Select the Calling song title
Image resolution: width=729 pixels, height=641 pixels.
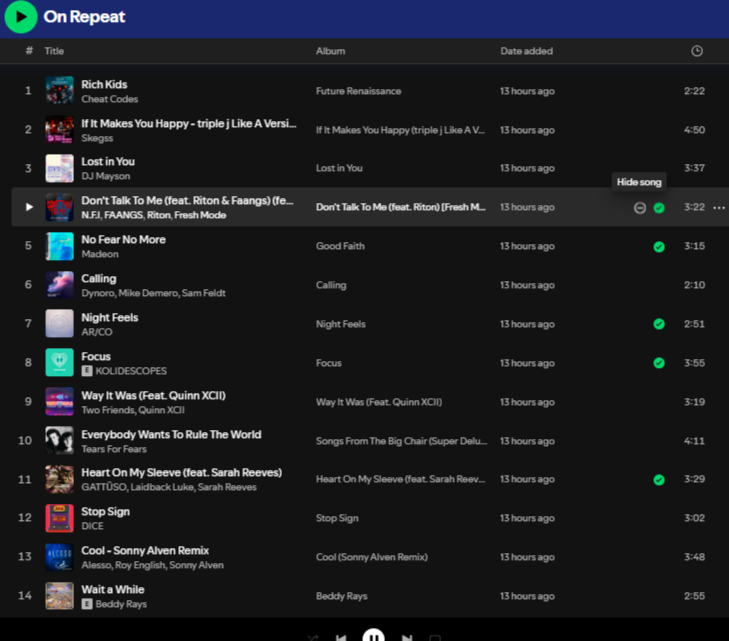point(99,278)
